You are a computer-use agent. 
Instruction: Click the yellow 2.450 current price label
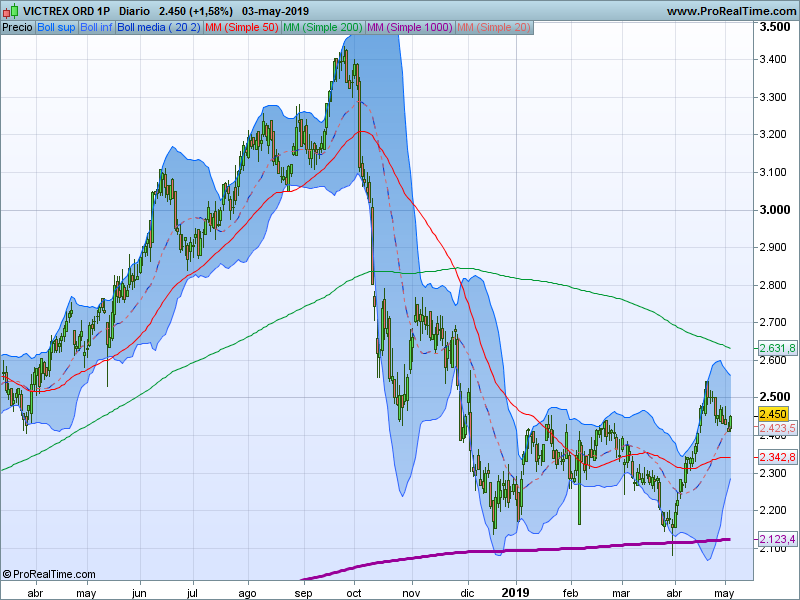pyautogui.click(x=773, y=414)
